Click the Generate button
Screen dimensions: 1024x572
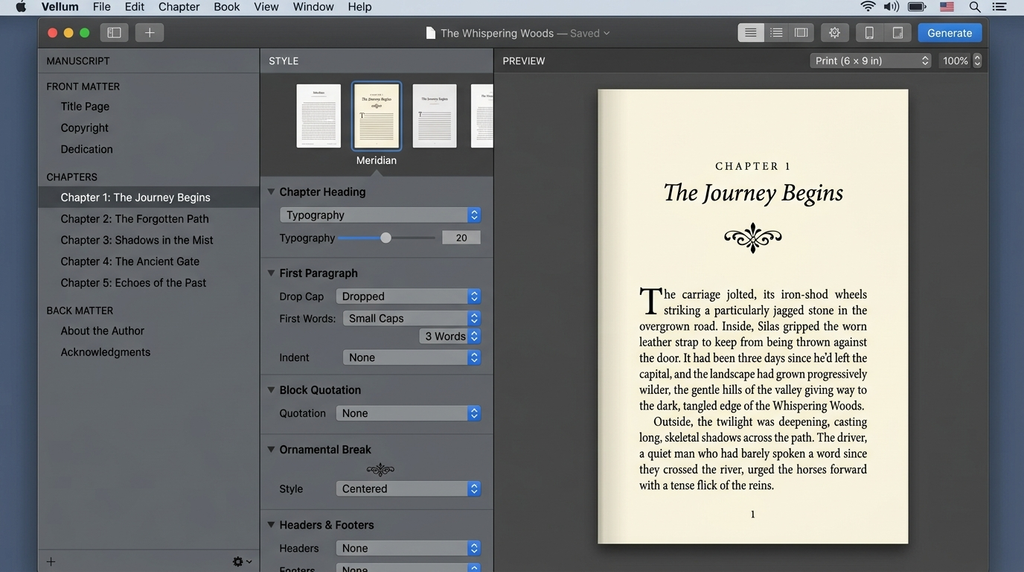point(950,33)
